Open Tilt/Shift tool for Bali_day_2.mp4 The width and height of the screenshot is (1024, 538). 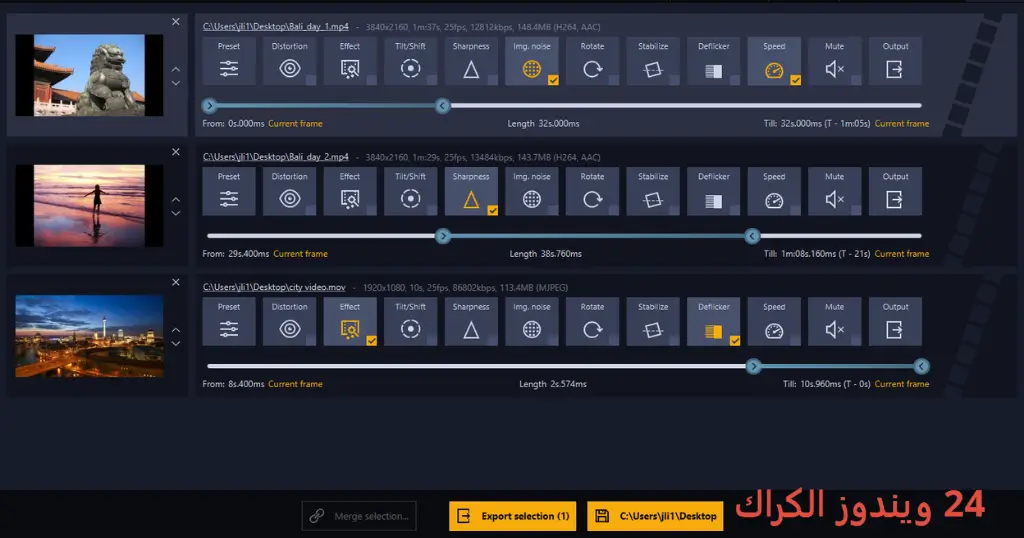pos(410,191)
